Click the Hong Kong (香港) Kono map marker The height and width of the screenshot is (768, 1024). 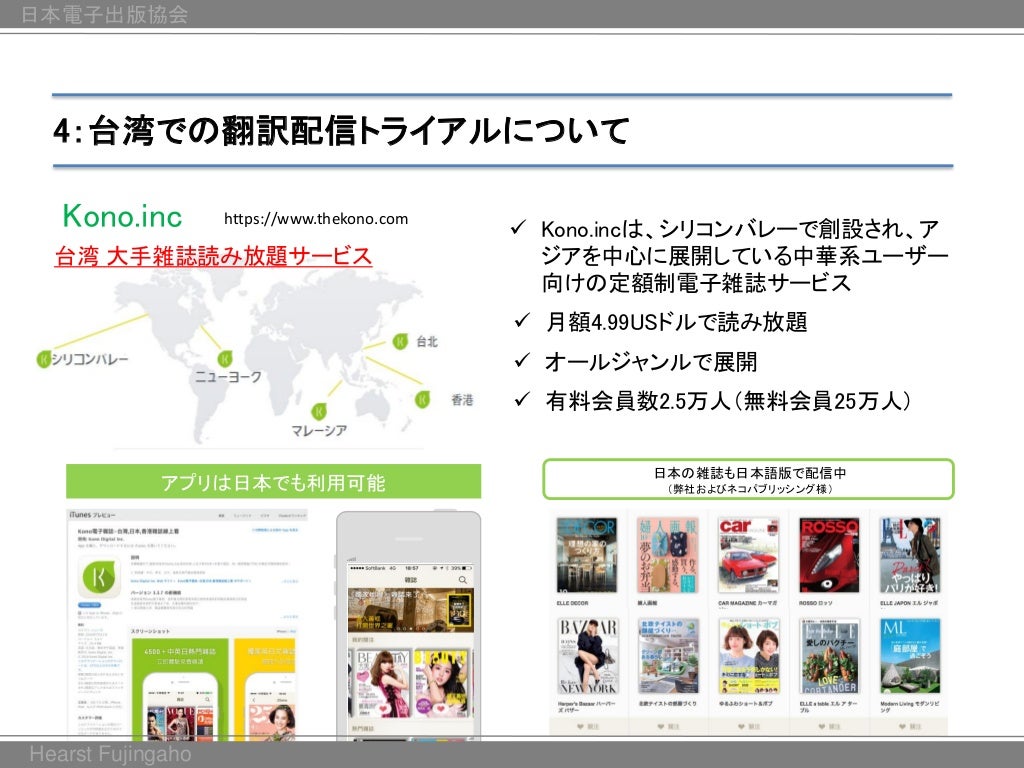tap(423, 399)
